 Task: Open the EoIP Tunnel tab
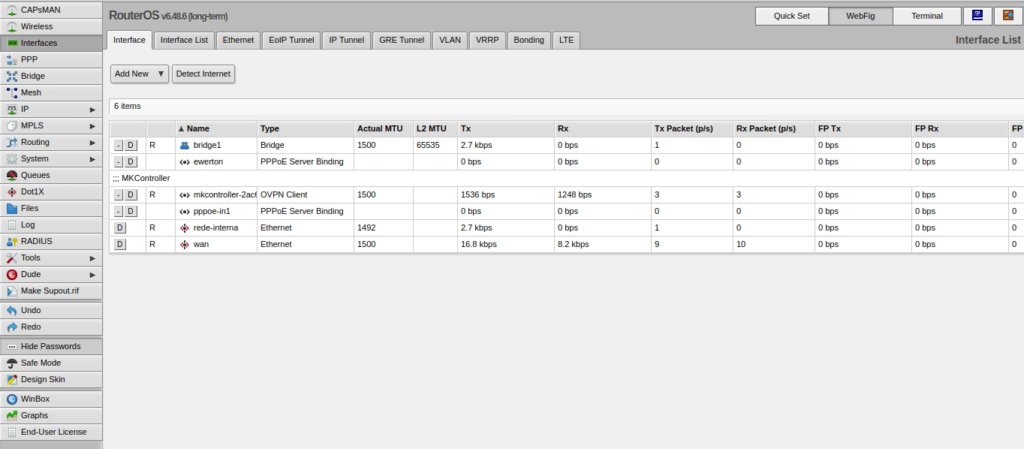point(291,40)
